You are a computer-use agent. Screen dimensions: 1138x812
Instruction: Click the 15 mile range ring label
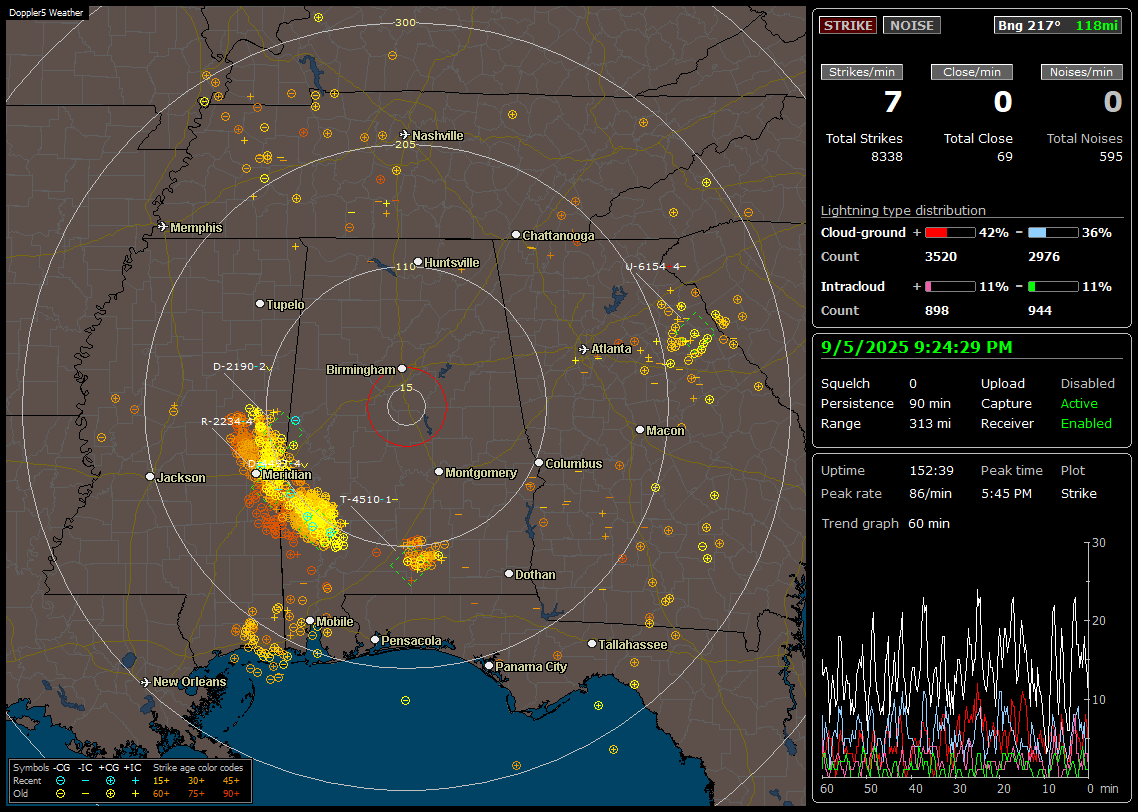[x=406, y=387]
